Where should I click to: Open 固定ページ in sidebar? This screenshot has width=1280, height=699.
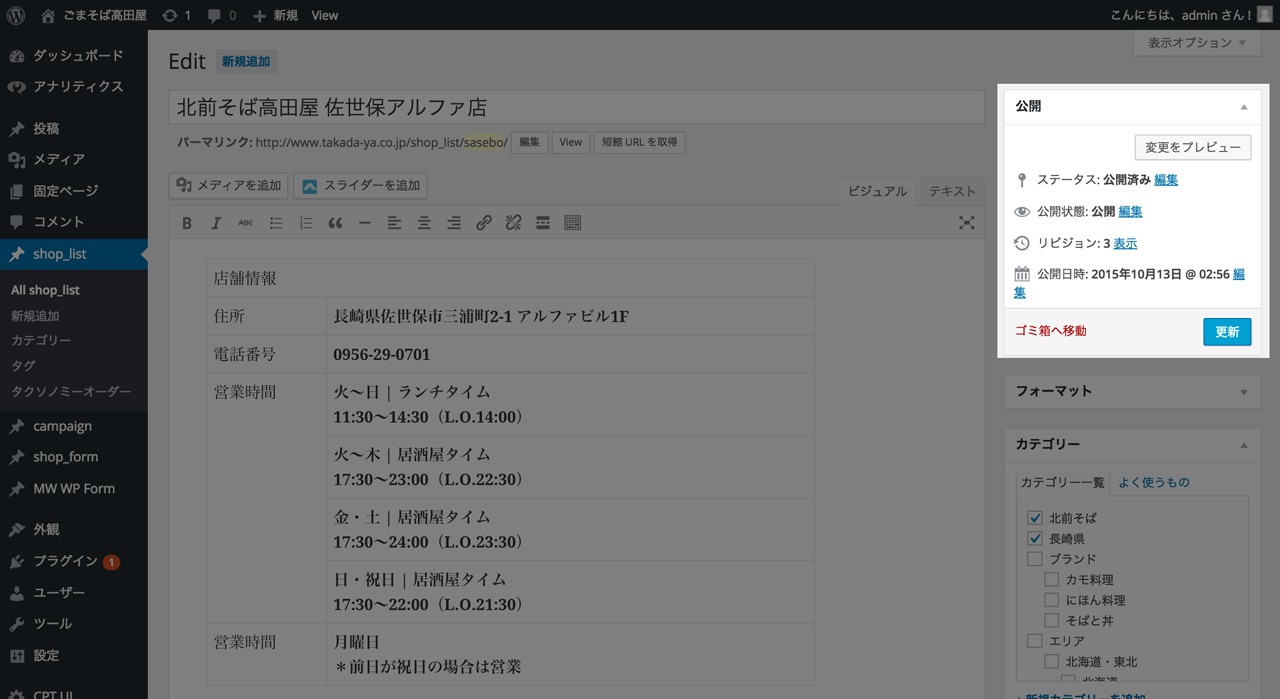74,190
